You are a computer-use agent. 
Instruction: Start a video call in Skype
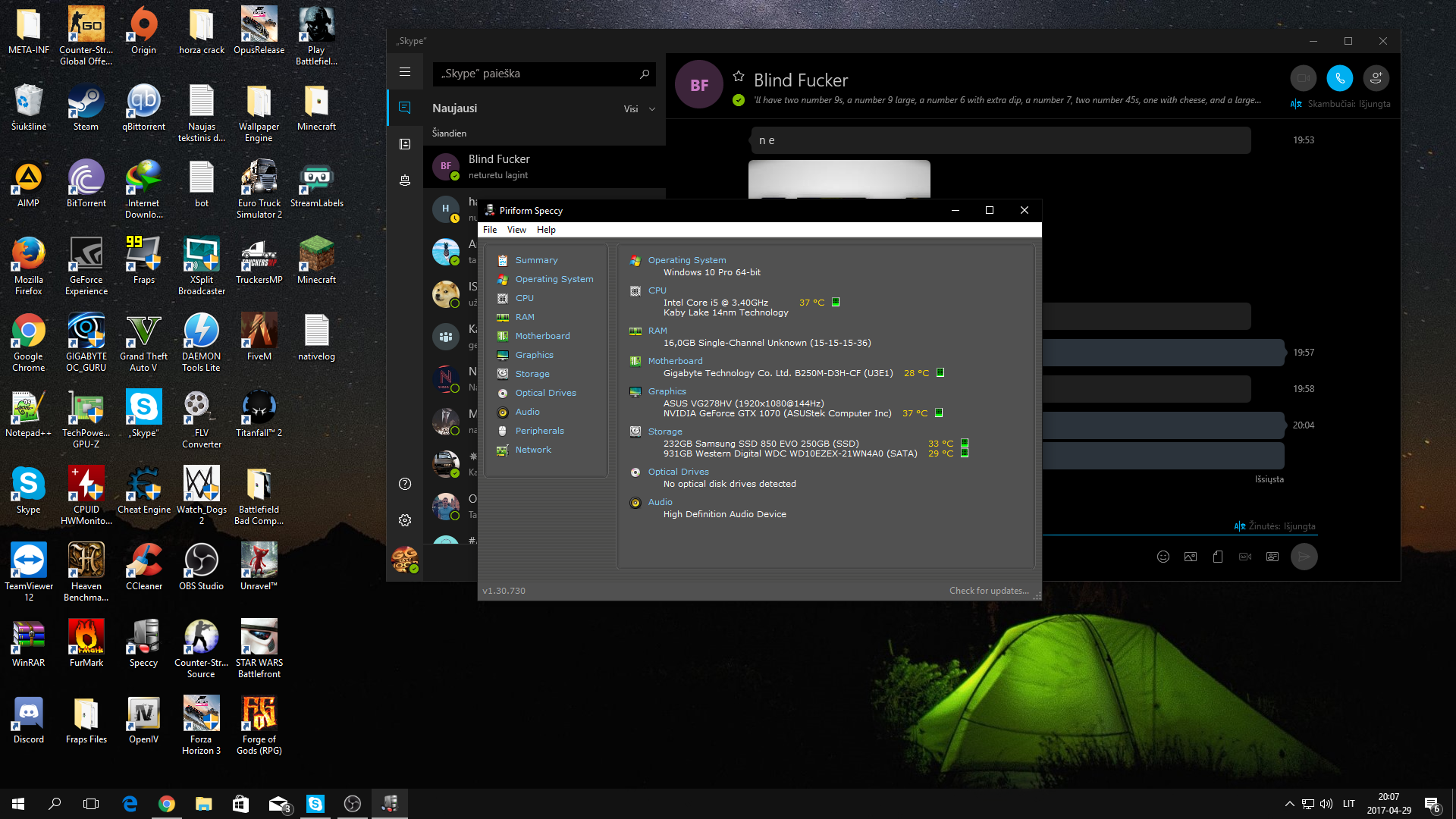pyautogui.click(x=1304, y=78)
